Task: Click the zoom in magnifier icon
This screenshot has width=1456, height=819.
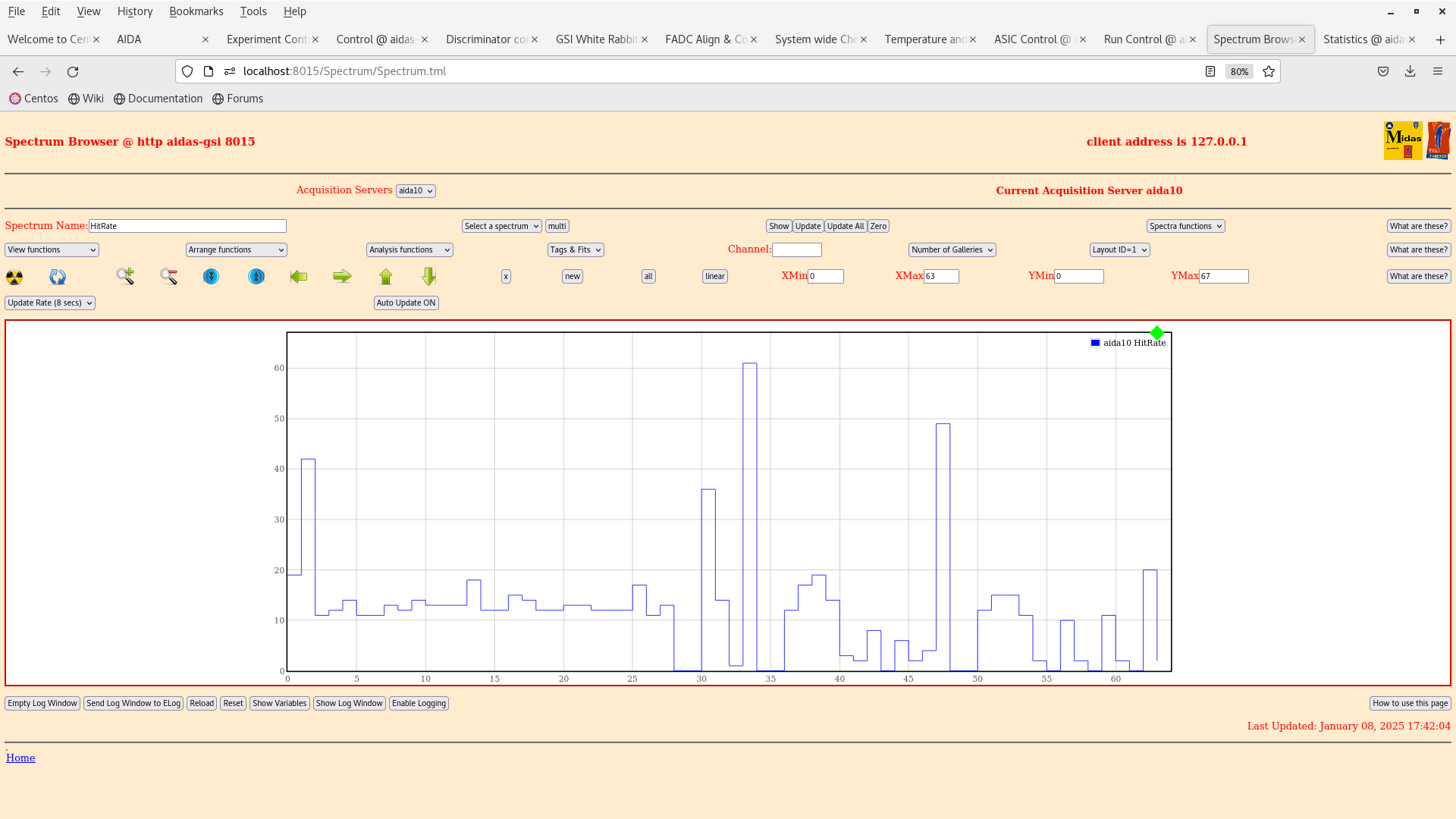Action: coord(125,276)
